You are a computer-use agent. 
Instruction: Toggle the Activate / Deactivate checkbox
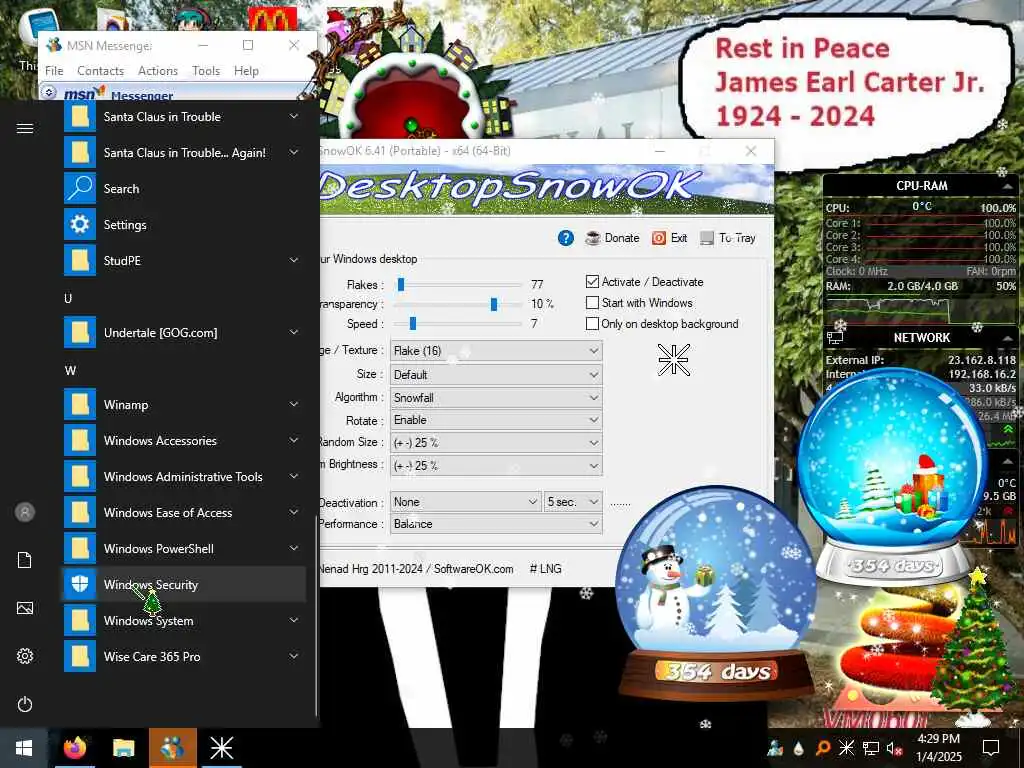click(x=592, y=281)
